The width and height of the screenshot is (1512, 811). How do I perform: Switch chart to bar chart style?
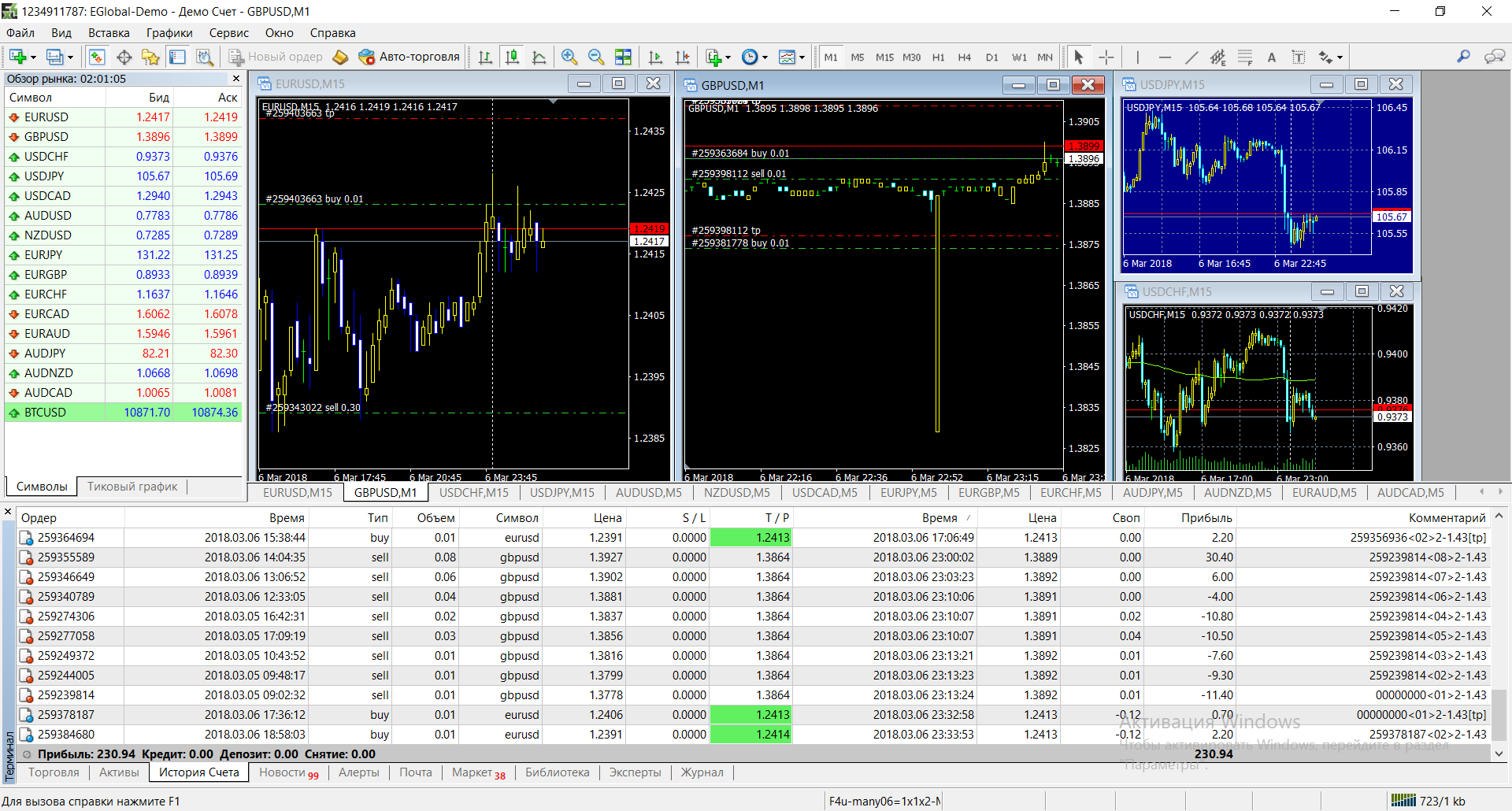pos(485,57)
